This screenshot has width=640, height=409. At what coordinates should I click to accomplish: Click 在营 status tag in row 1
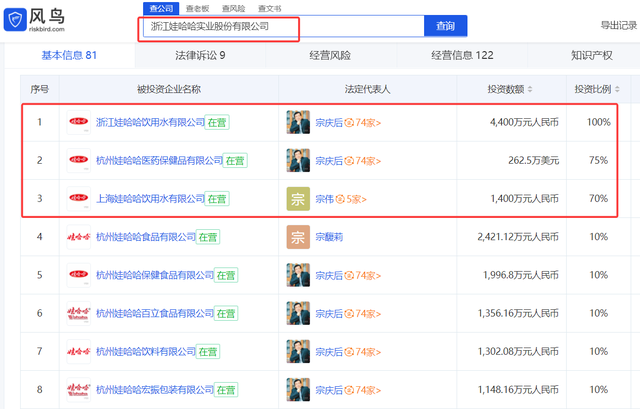[217, 122]
